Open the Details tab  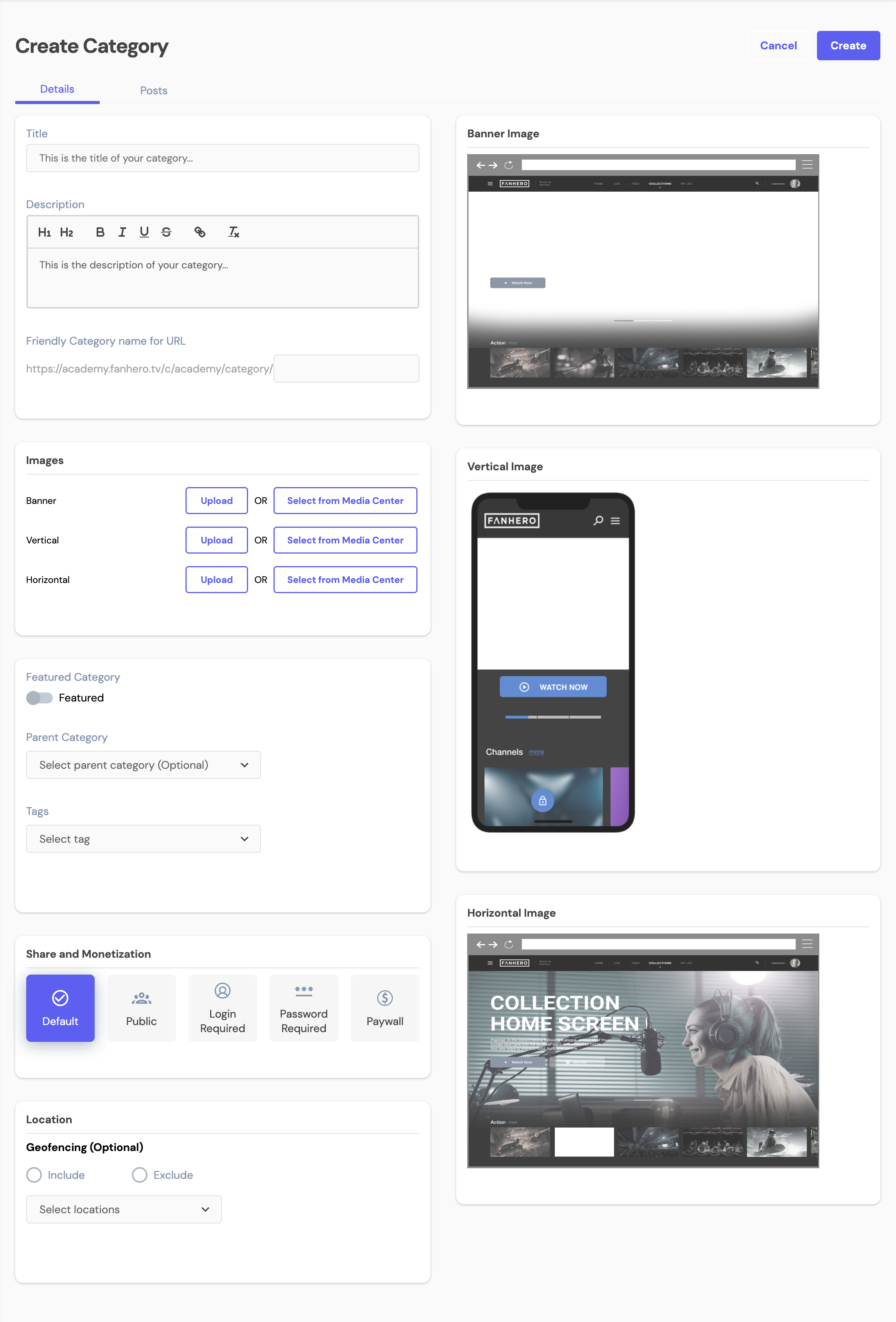tap(57, 89)
